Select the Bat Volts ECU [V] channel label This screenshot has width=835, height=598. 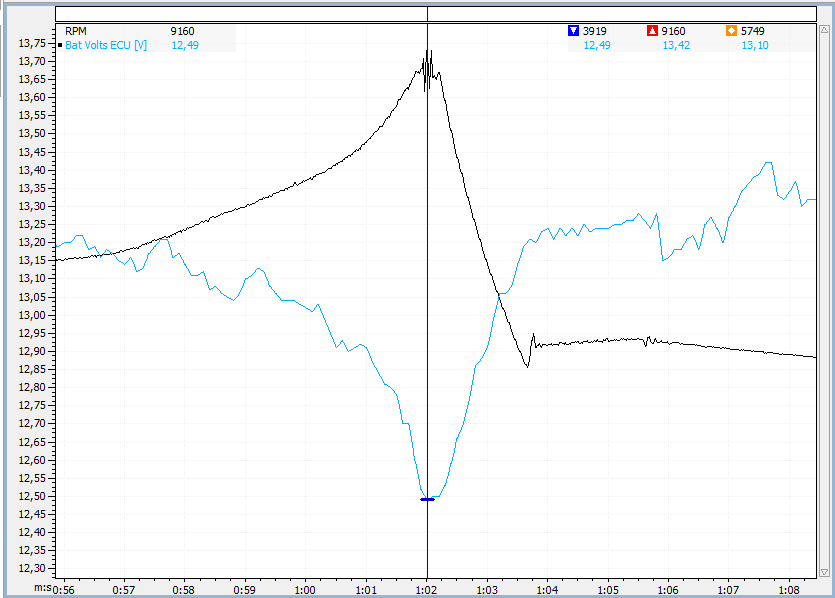(x=106, y=45)
